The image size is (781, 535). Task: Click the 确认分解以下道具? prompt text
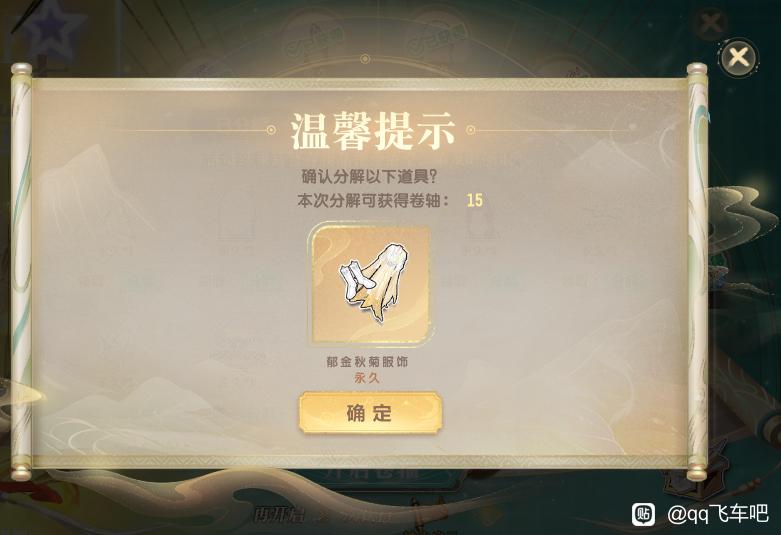pyautogui.click(x=370, y=177)
